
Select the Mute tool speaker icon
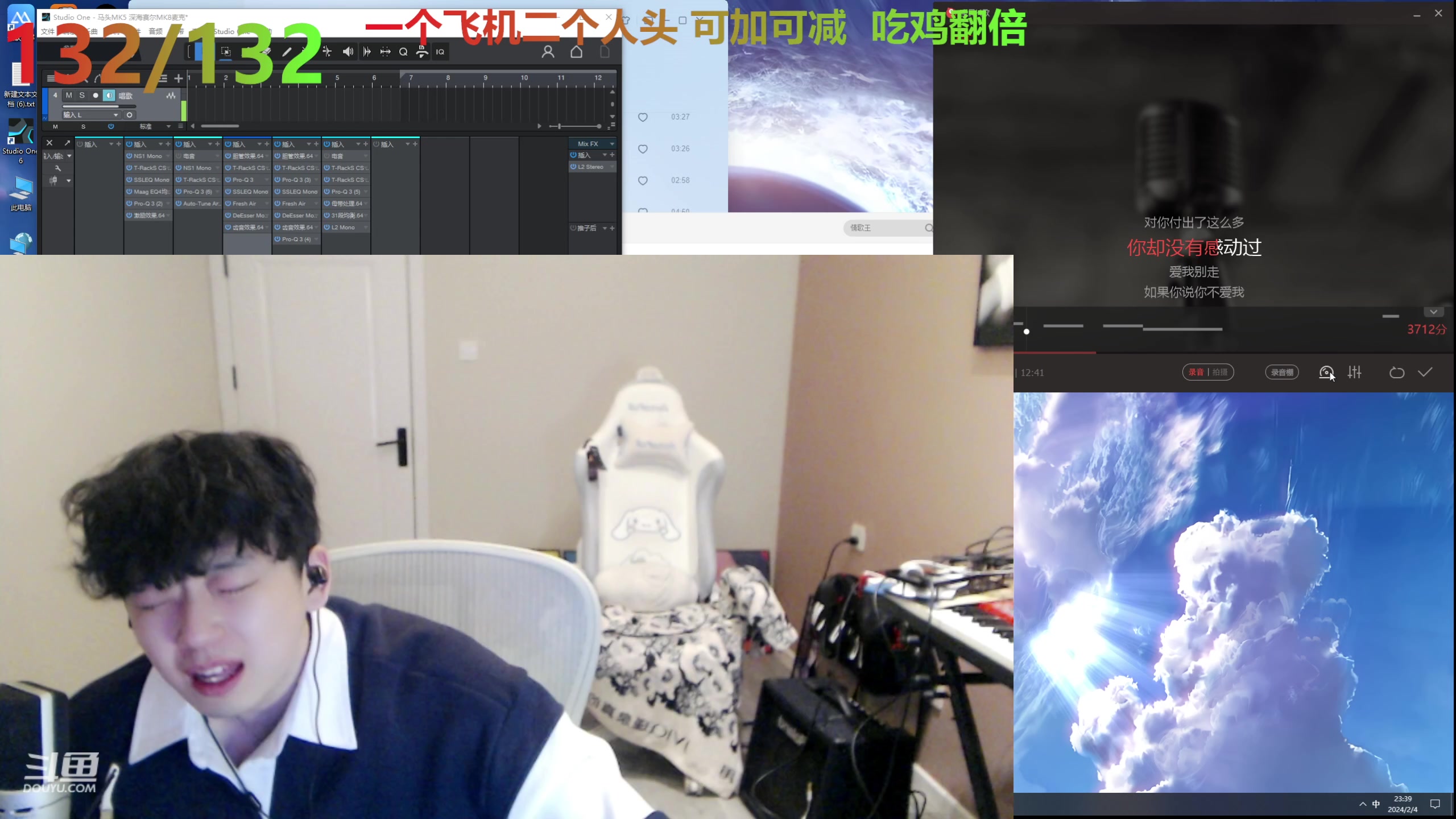[x=349, y=52]
